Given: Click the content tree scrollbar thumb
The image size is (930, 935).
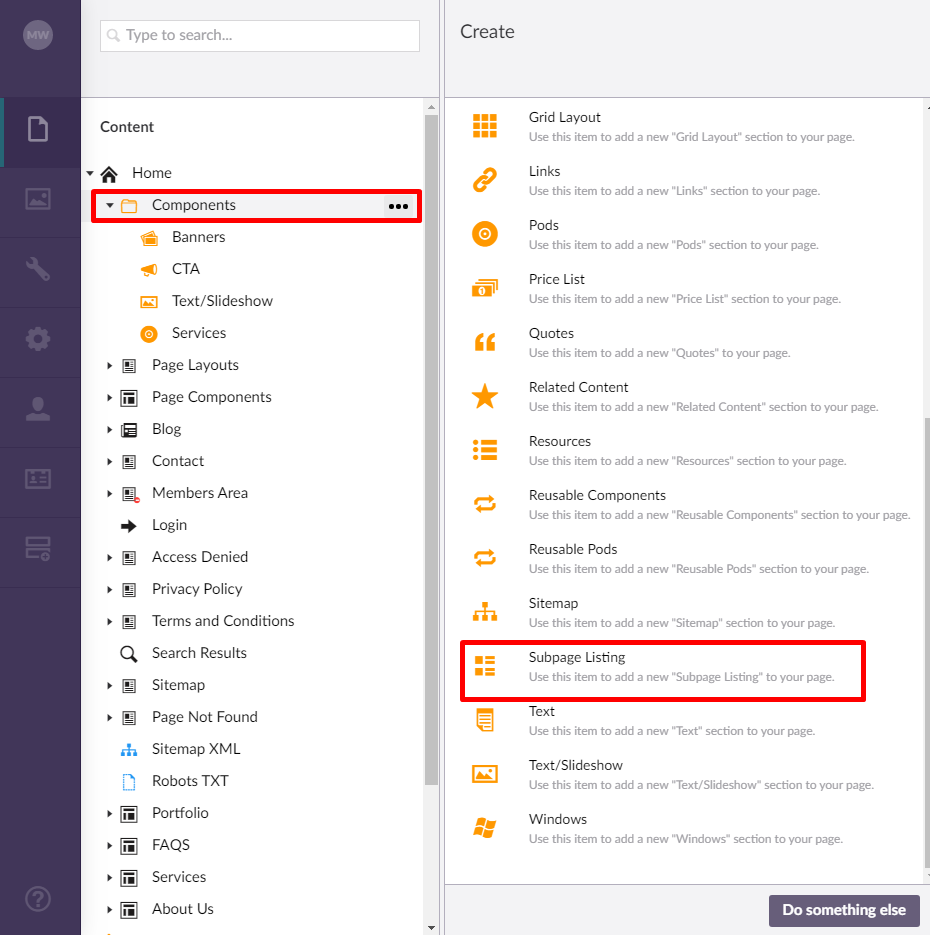Looking at the screenshot, I should pos(431,450).
